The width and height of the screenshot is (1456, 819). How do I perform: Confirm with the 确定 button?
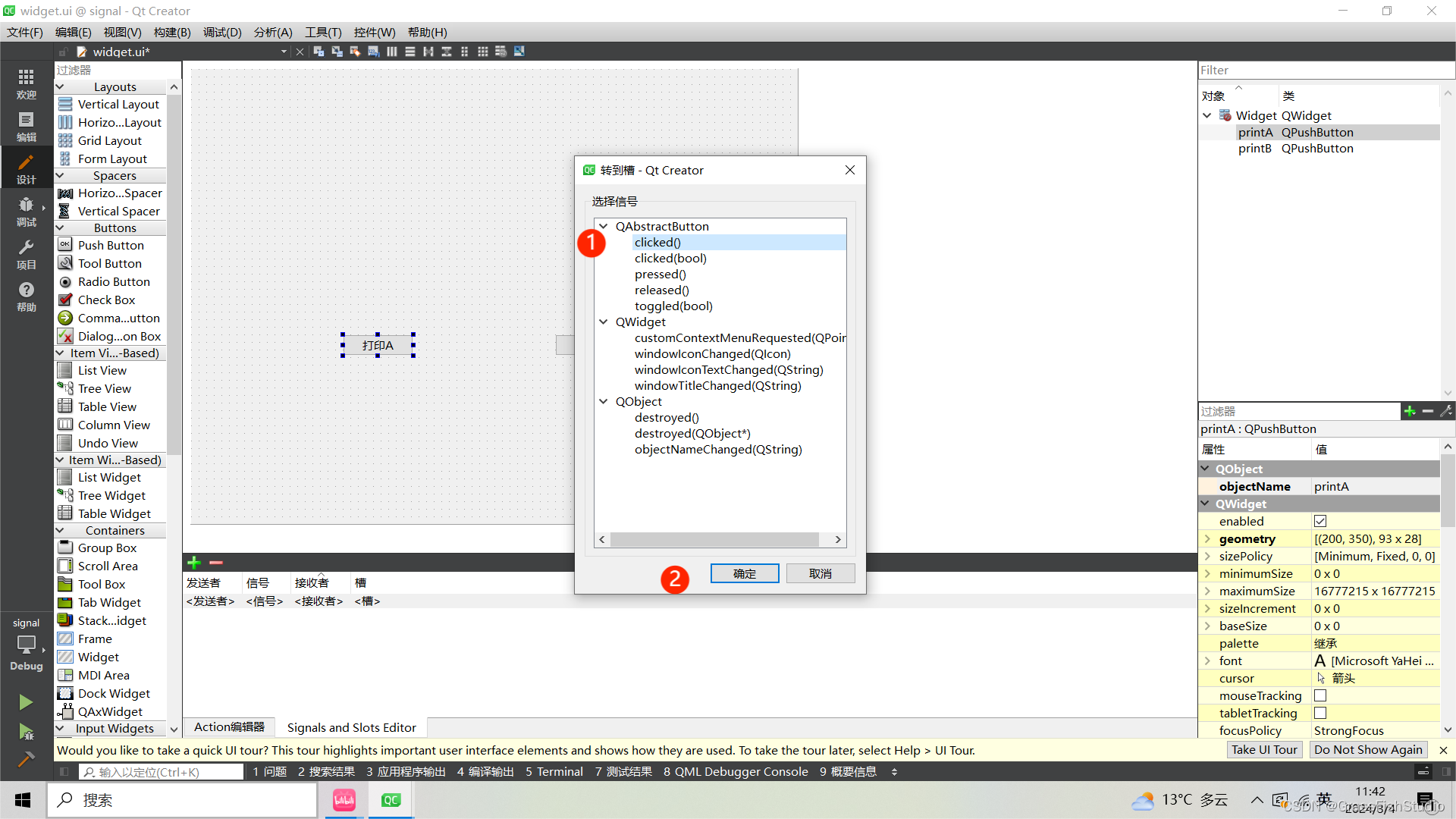[745, 573]
